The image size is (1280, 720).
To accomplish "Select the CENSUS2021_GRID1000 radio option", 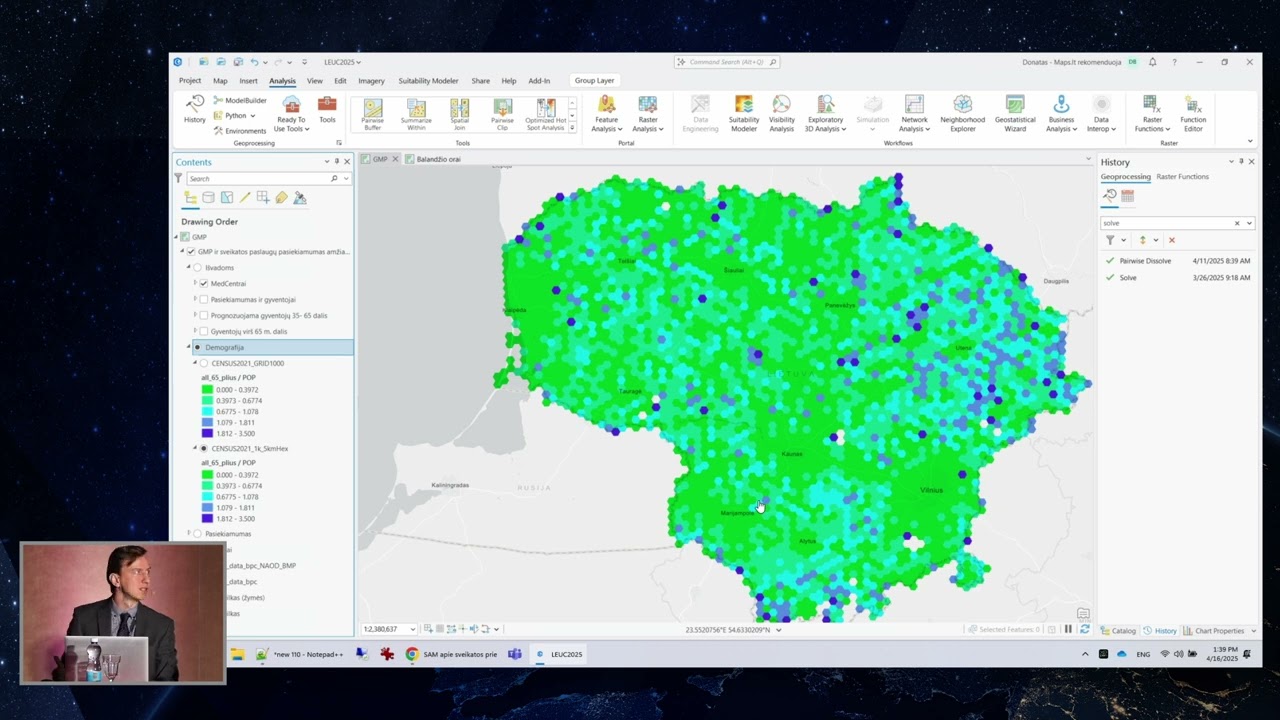I will [204, 363].
